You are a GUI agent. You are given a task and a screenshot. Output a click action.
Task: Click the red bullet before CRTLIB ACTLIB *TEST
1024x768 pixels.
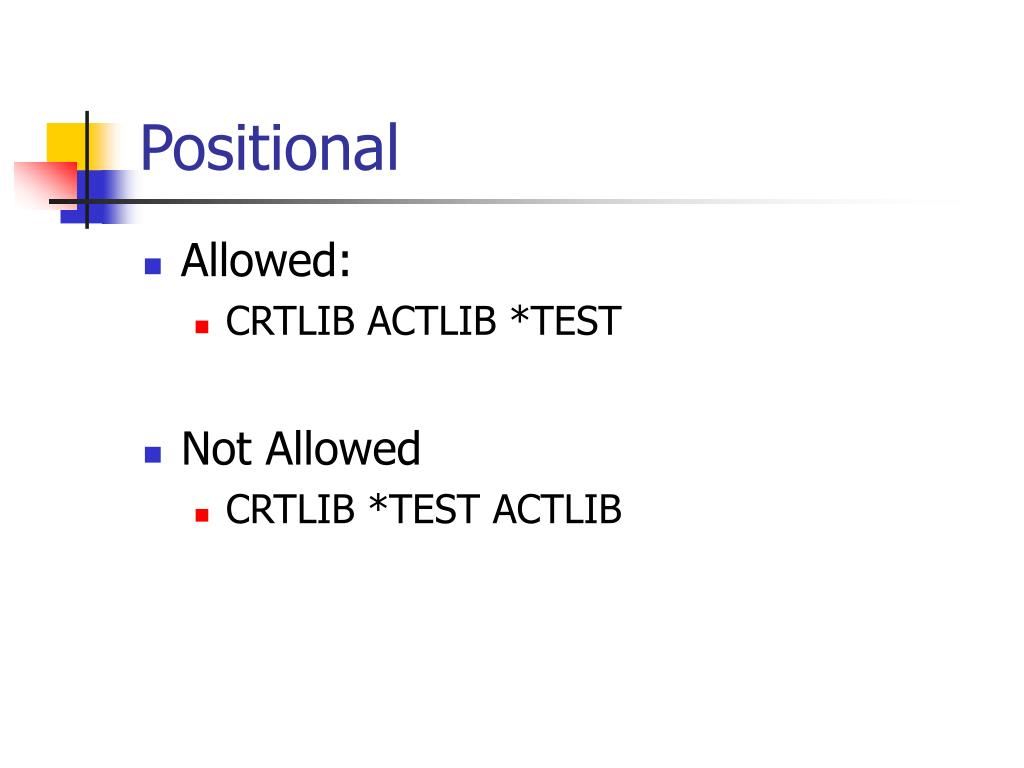point(202,326)
